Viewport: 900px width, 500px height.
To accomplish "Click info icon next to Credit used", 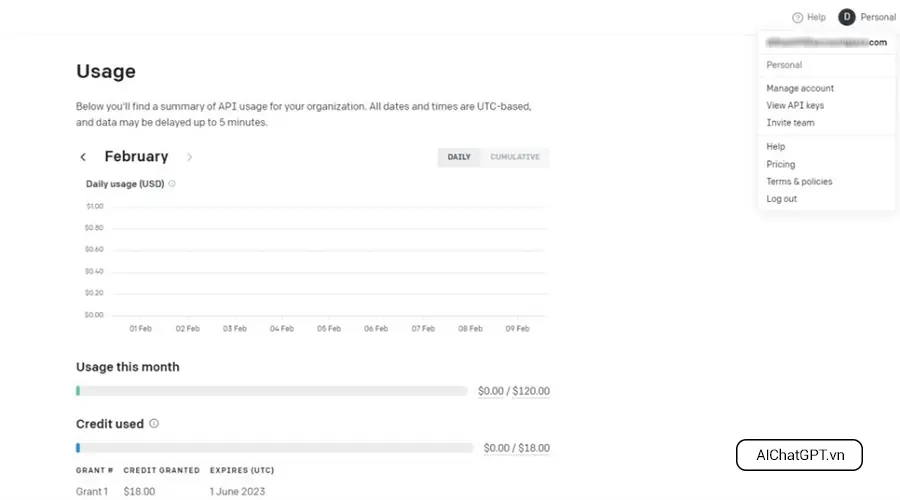I will [x=154, y=424].
